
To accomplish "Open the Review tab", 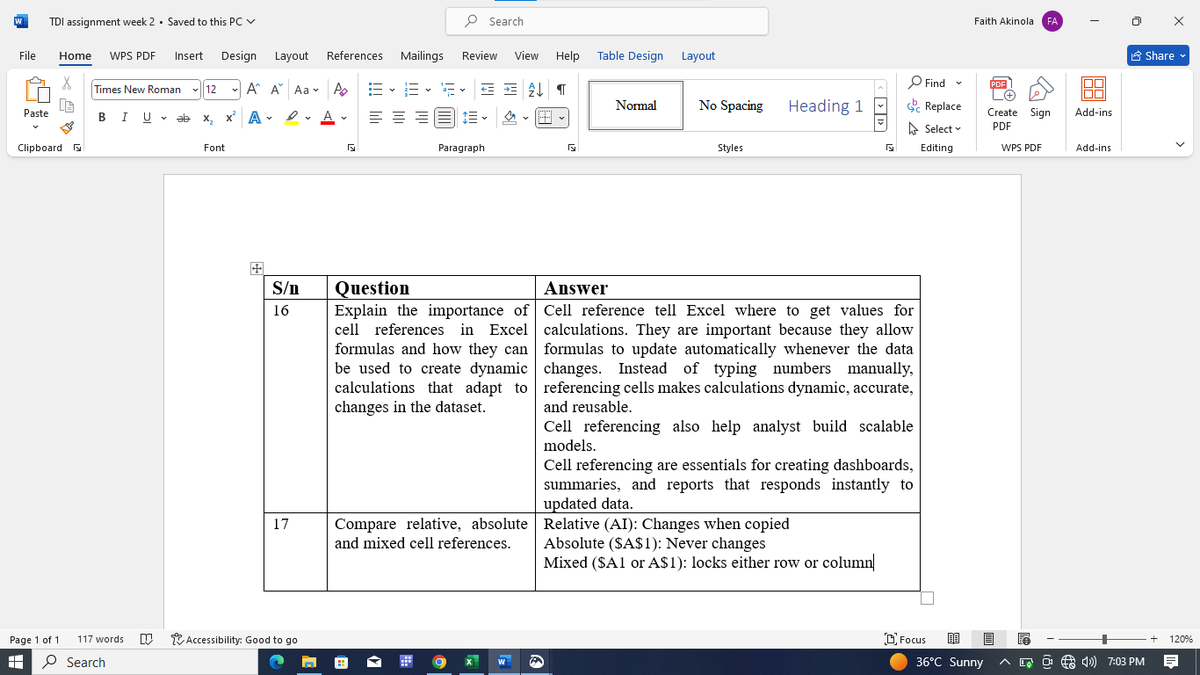I will (x=480, y=56).
